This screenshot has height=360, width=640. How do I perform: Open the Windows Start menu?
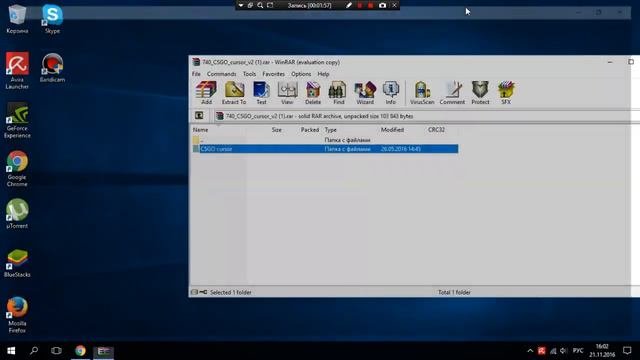coord(11,351)
